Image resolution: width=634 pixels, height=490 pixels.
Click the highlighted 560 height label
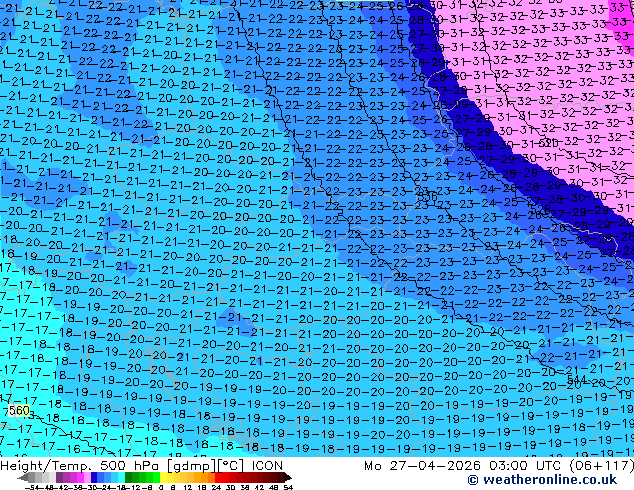click(x=19, y=411)
